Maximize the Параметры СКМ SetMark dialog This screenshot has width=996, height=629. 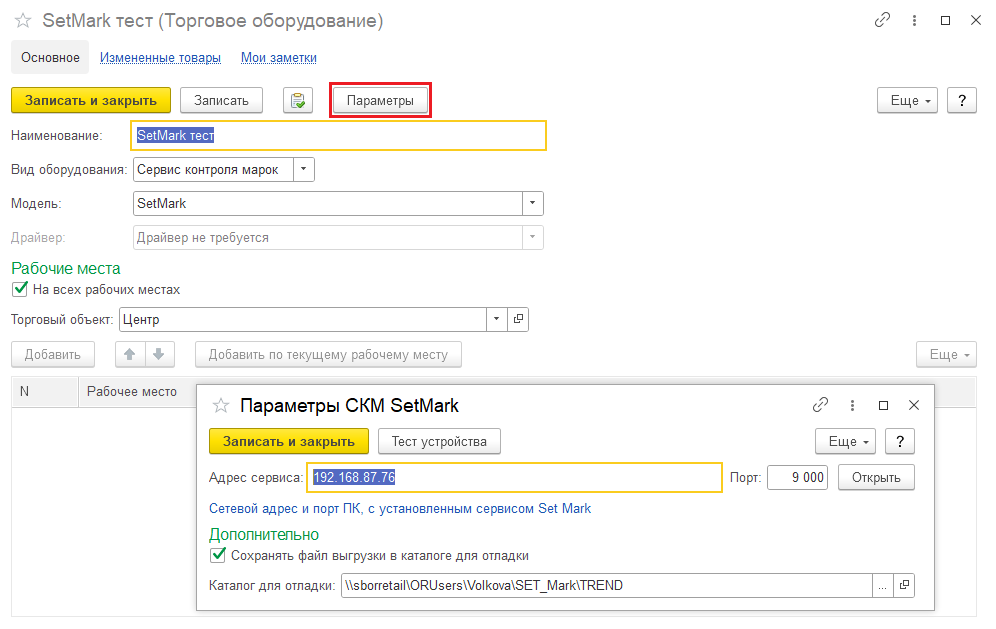[x=883, y=405]
